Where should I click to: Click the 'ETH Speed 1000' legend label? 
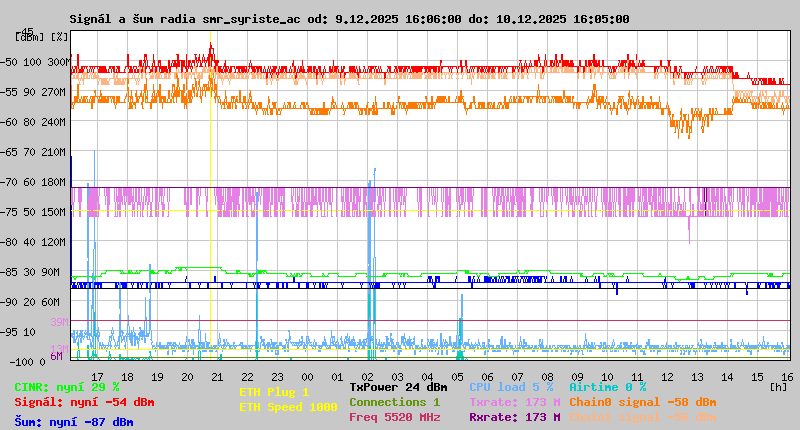point(288,407)
